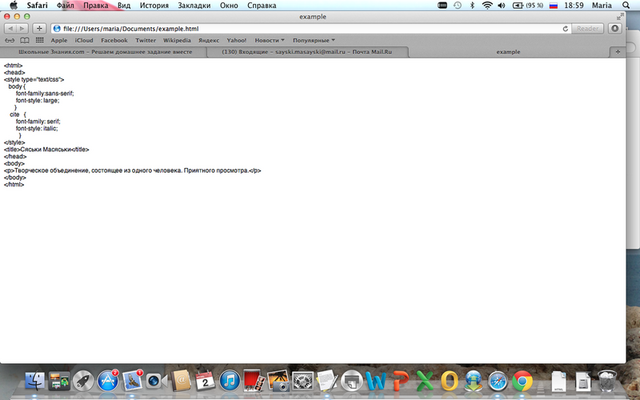Open the Окно menu
The height and width of the screenshot is (400, 640).
(229, 5)
